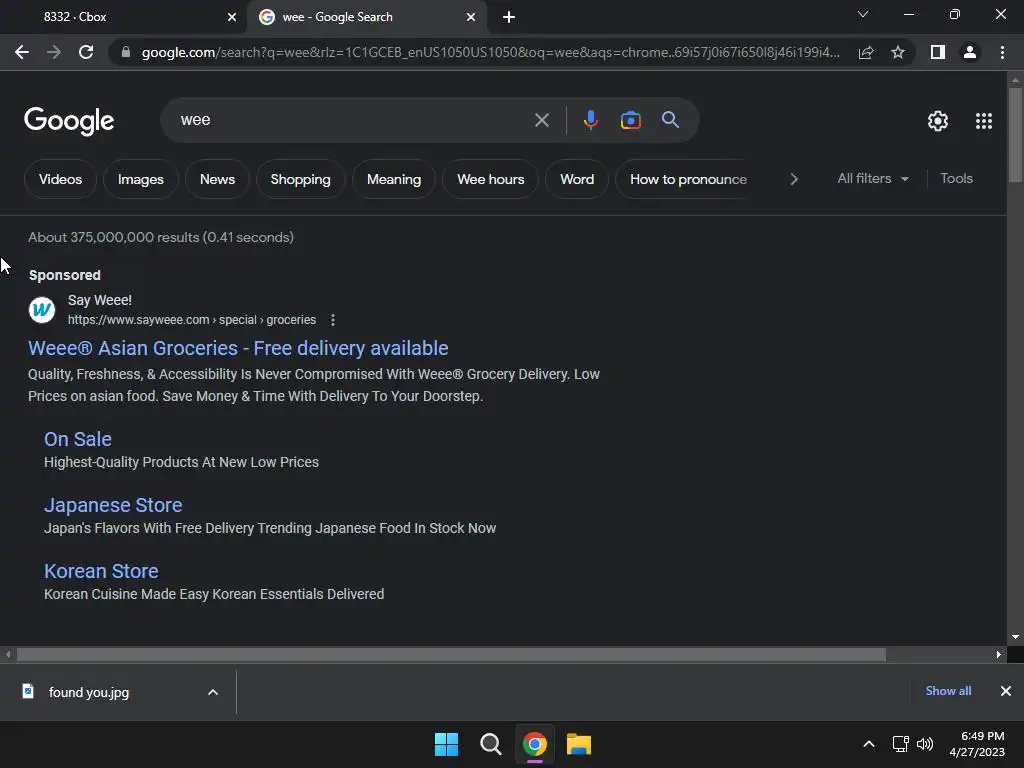Select the Word filter chip
Screen dimensions: 1024x768
click(577, 179)
